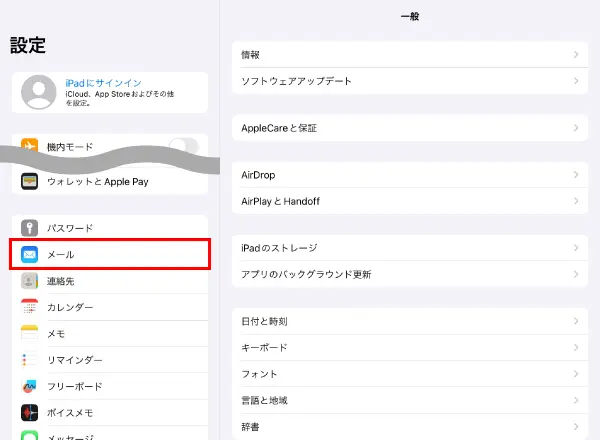
Task: Open 日付と時刻 settings
Action: click(410, 321)
